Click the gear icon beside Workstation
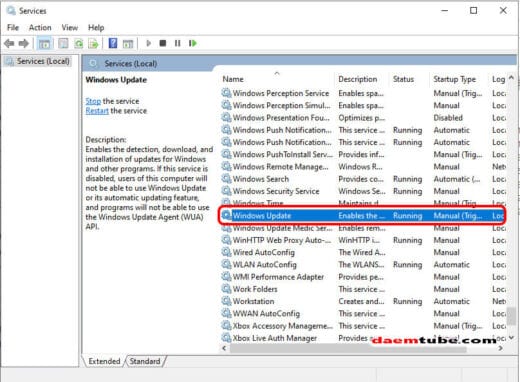 (226, 301)
